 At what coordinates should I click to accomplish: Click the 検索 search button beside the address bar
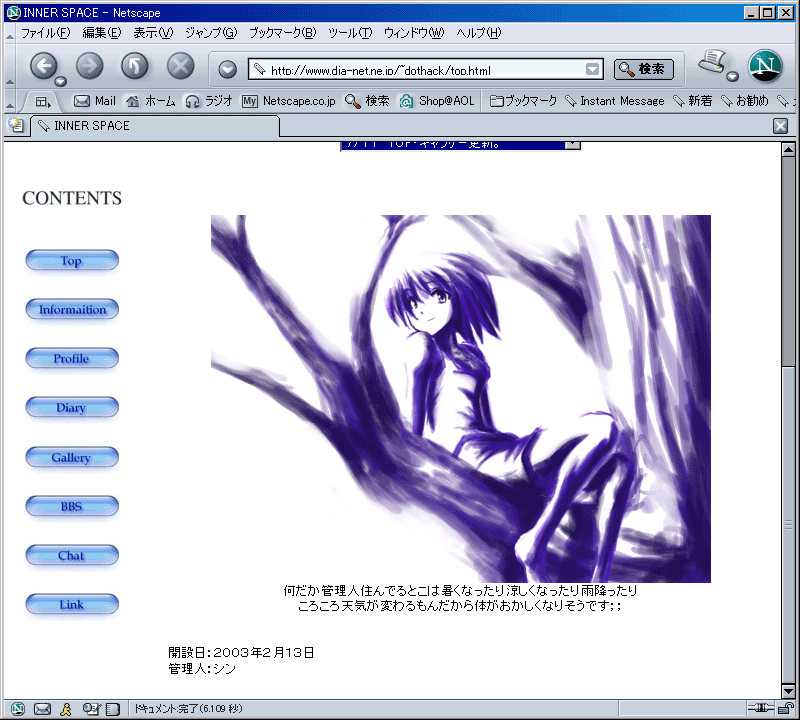click(643, 69)
